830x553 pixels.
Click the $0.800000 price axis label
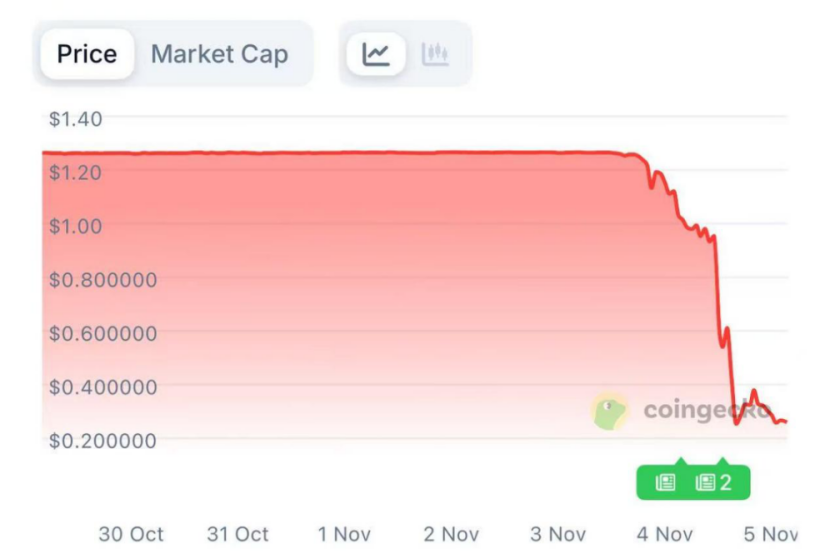click(x=103, y=280)
